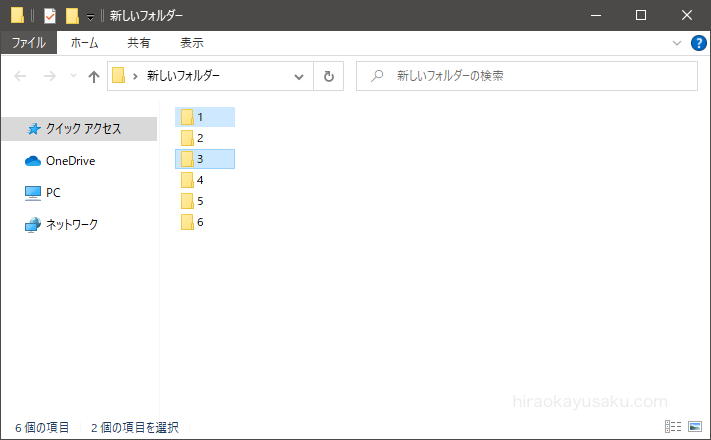Screen dimensions: 711x440
Task: Switch to large icons view in status bar
Action: coord(695,426)
